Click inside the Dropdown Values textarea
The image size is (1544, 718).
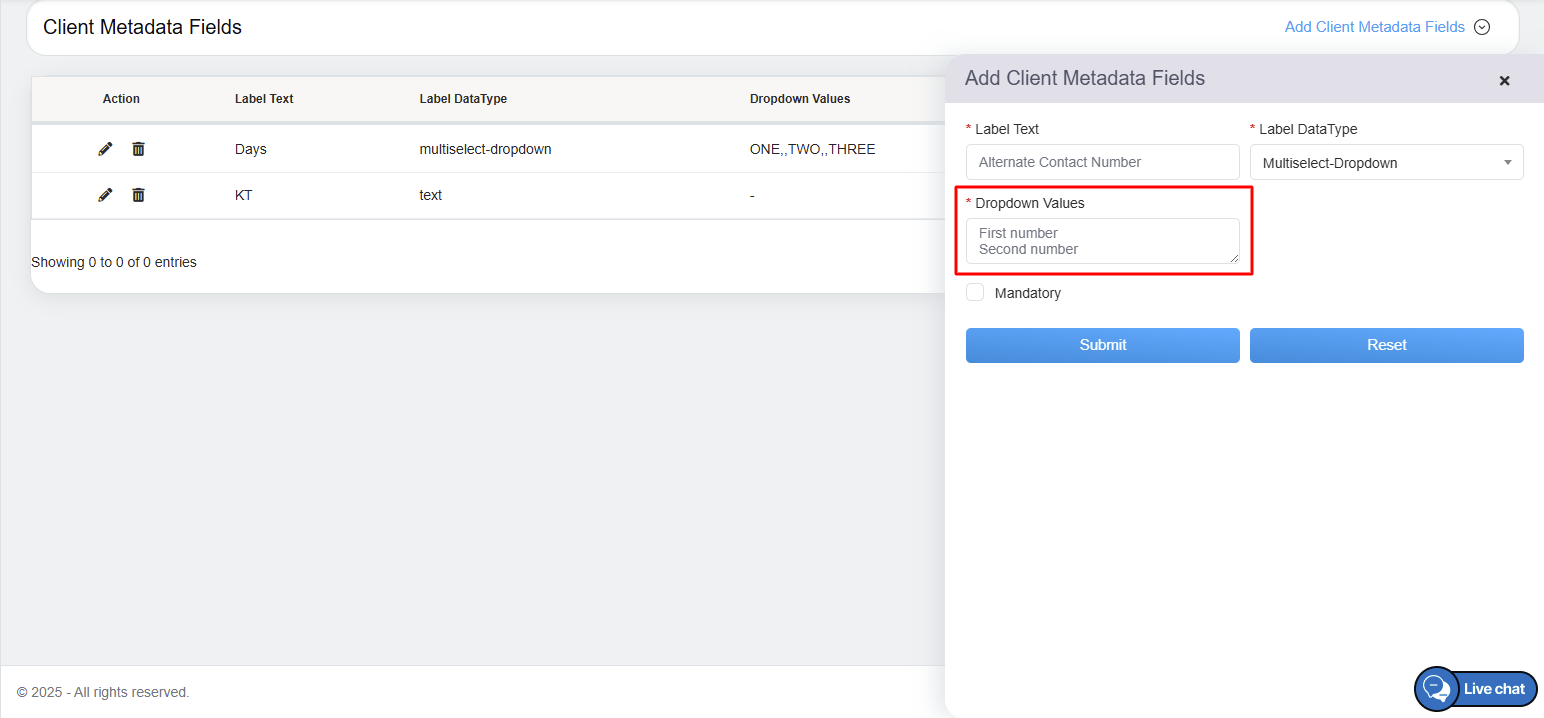coord(1100,241)
